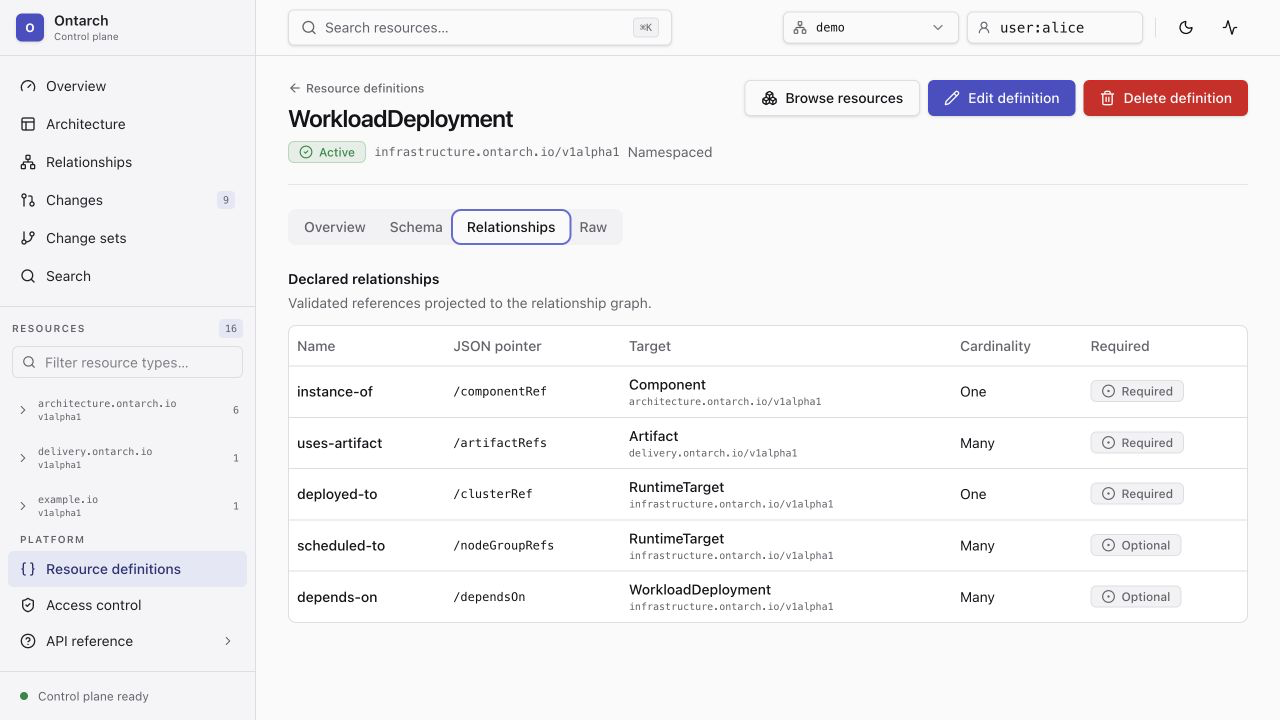This screenshot has width=1280, height=720.
Task: Open Search page in sidebar
Action: click(128, 276)
